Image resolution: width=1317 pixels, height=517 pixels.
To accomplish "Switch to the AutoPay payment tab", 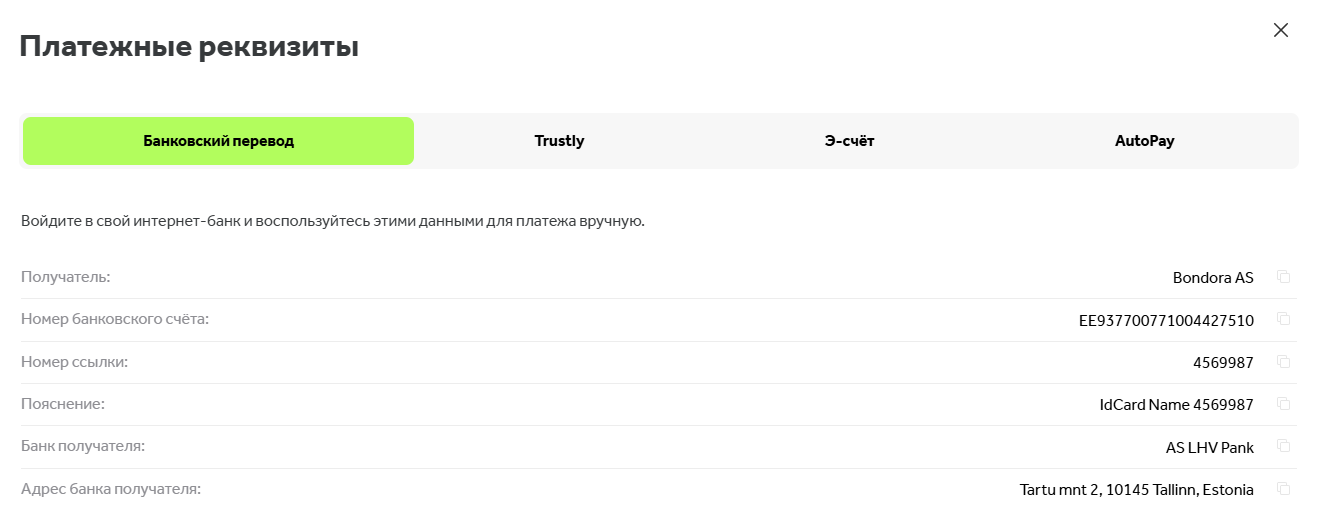I will [1144, 141].
